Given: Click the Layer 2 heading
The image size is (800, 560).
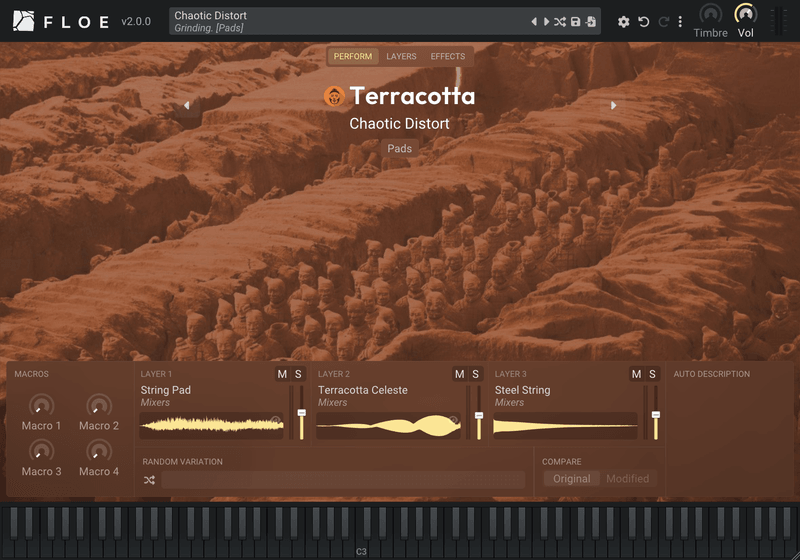Looking at the screenshot, I should click(x=334, y=374).
